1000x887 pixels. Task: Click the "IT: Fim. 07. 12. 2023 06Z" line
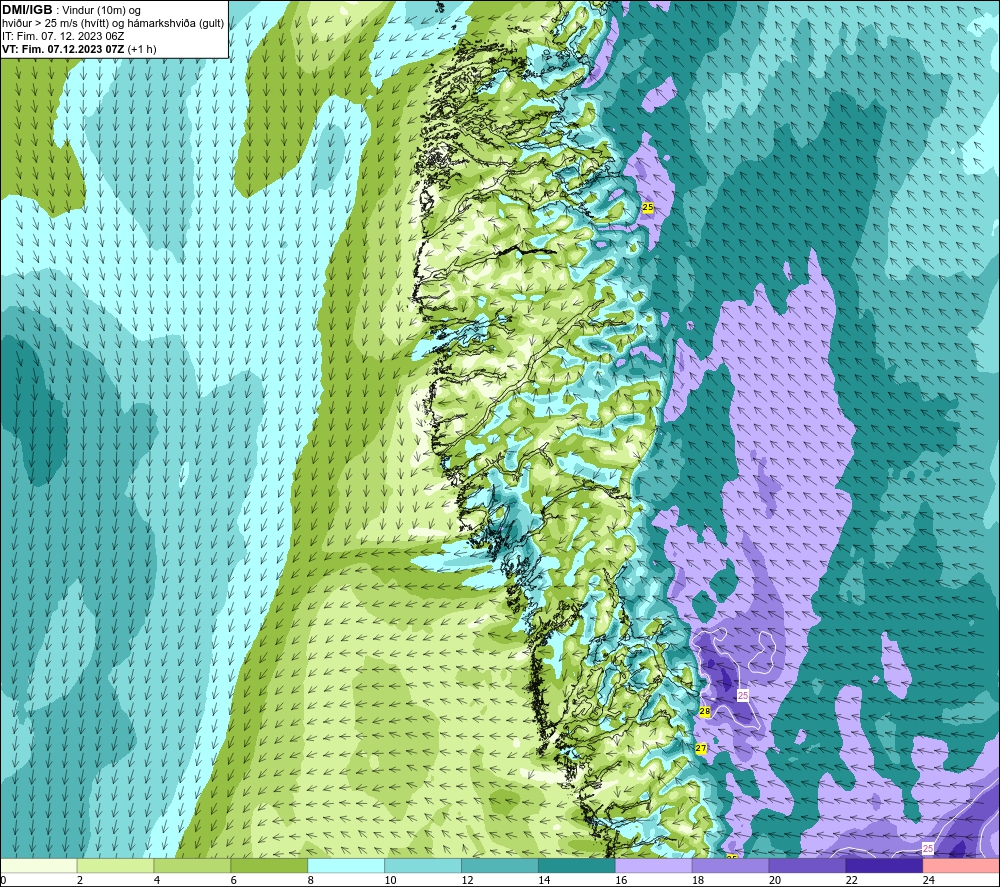click(x=63, y=36)
